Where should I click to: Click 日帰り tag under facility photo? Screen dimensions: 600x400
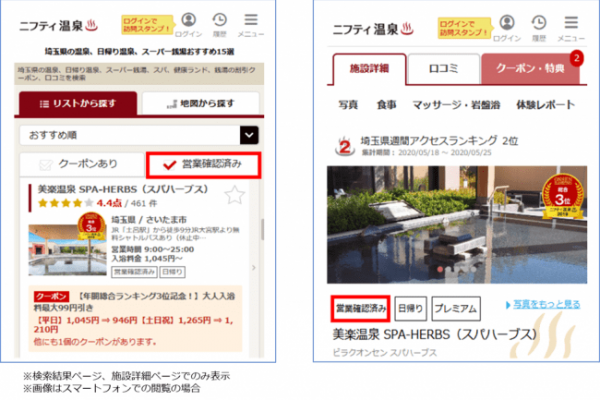[411, 308]
